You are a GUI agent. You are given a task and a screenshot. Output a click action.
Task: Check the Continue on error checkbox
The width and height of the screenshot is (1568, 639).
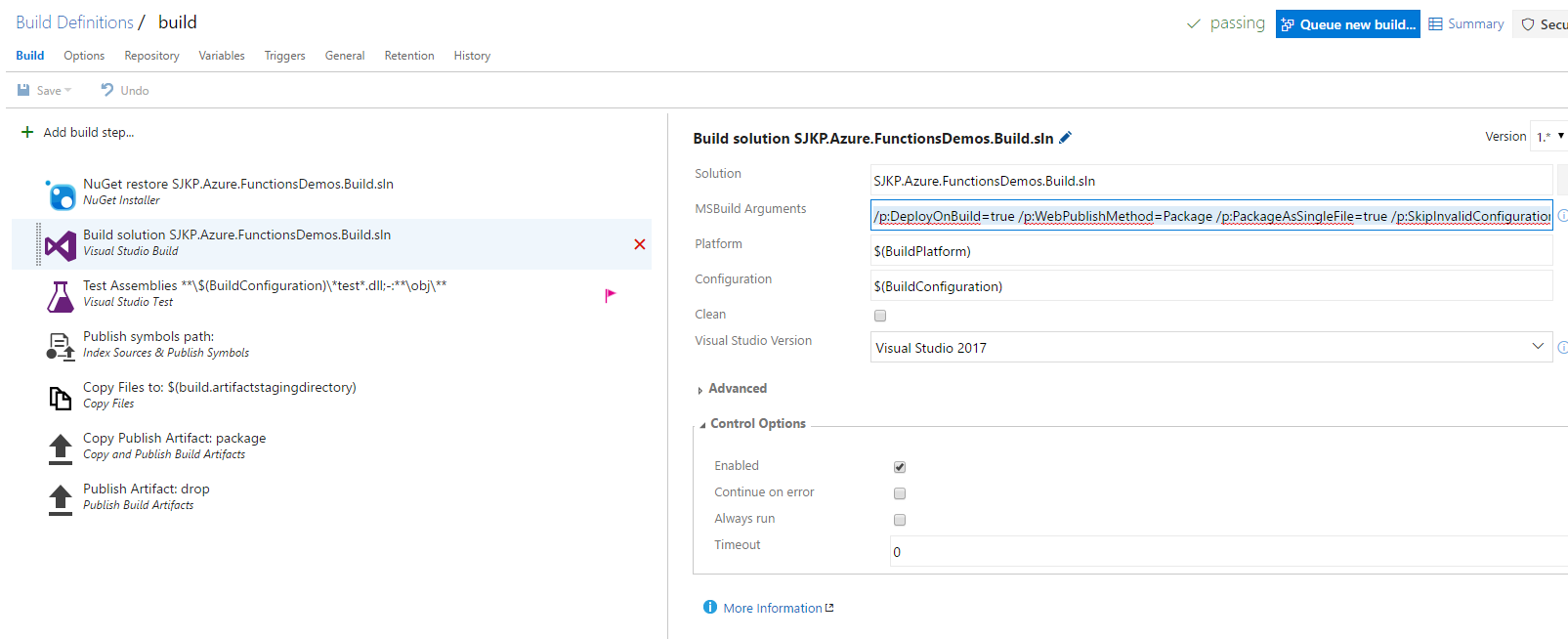pos(900,493)
